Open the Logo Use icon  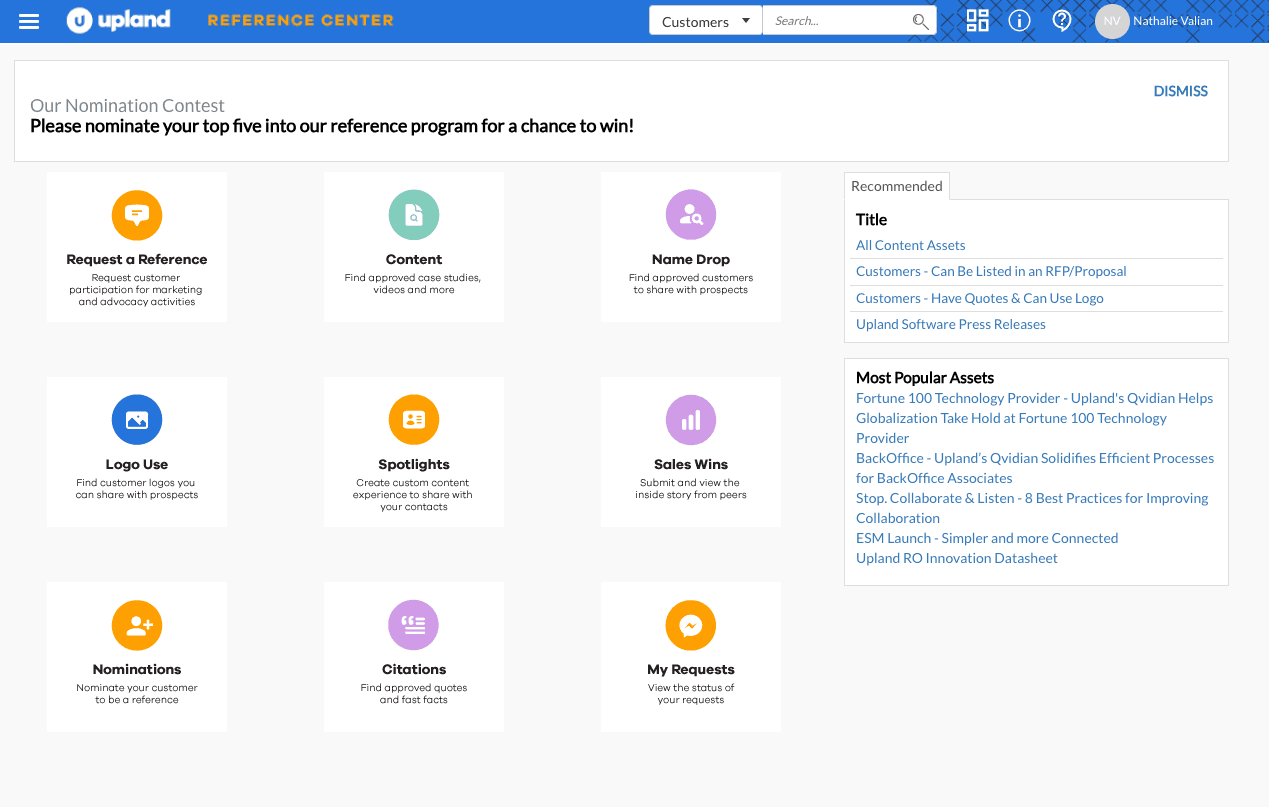click(137, 420)
